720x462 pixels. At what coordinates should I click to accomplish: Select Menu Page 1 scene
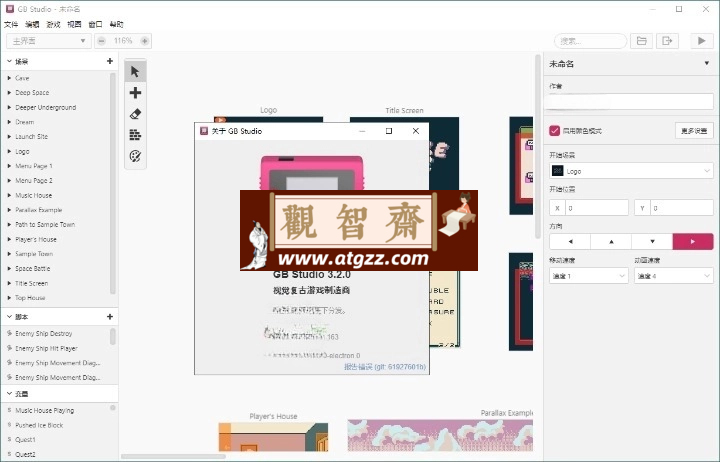click(x=34, y=166)
